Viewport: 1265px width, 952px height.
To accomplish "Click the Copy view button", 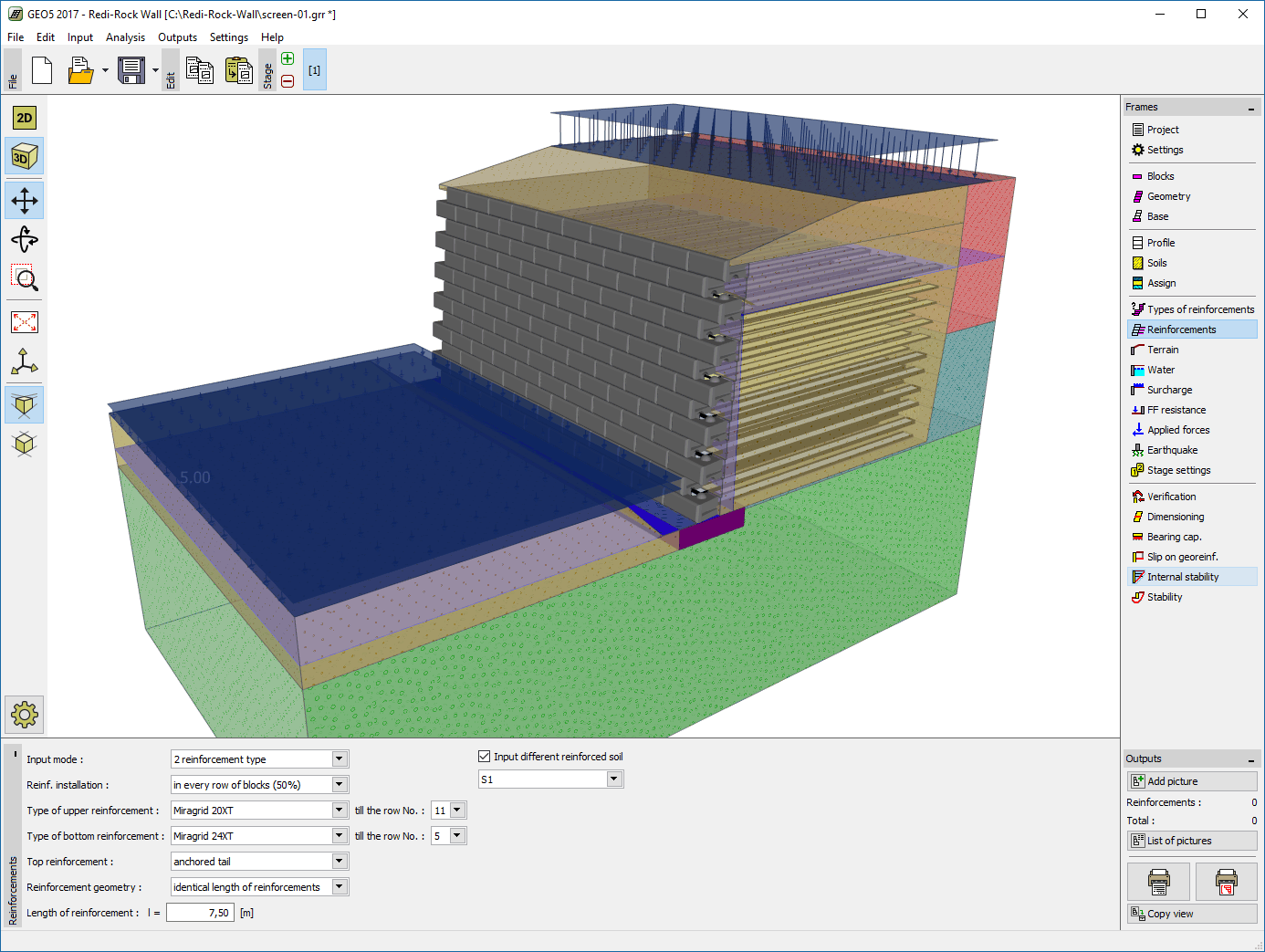I will [x=1191, y=914].
